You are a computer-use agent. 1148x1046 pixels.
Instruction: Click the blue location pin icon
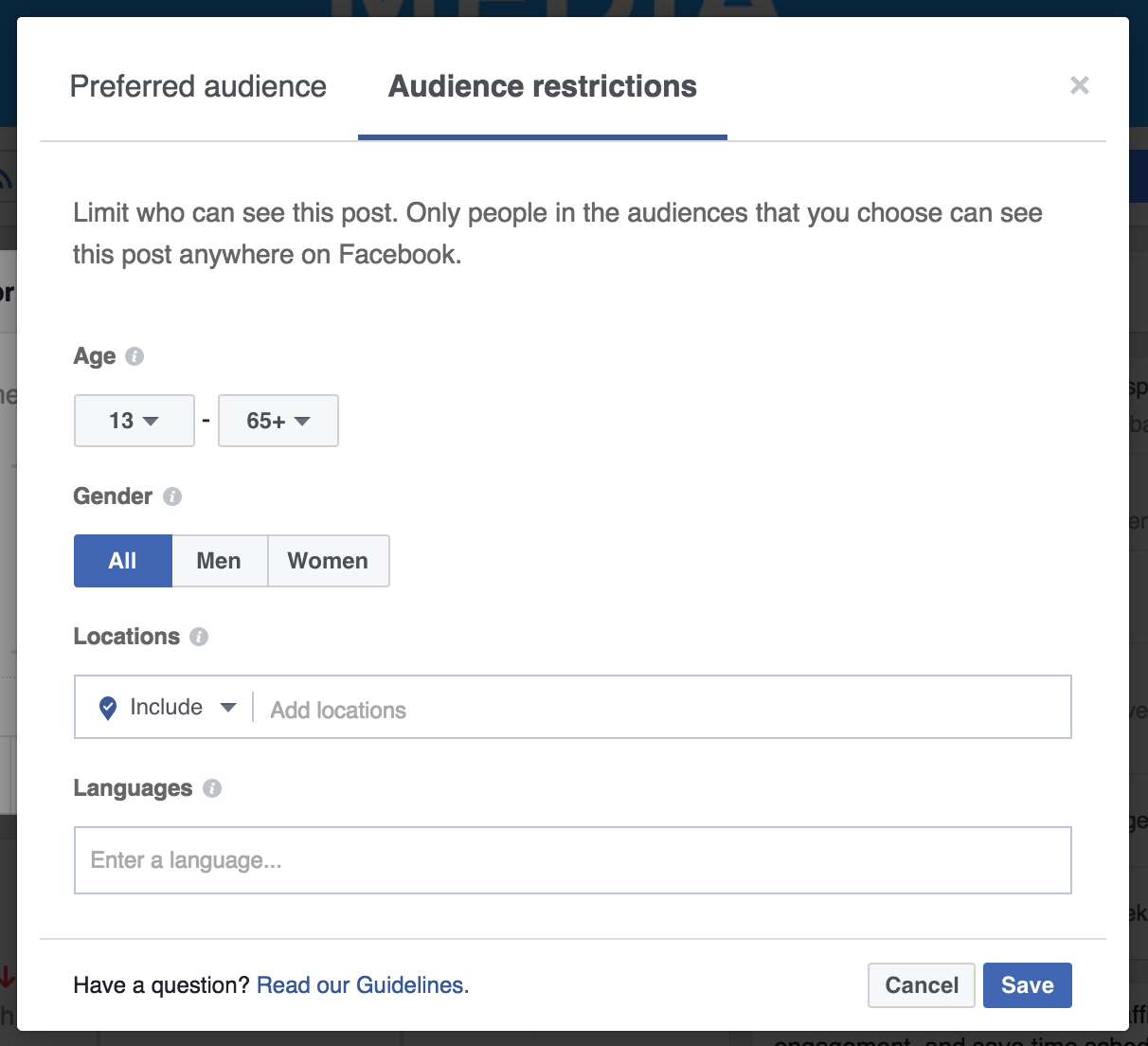[108, 708]
